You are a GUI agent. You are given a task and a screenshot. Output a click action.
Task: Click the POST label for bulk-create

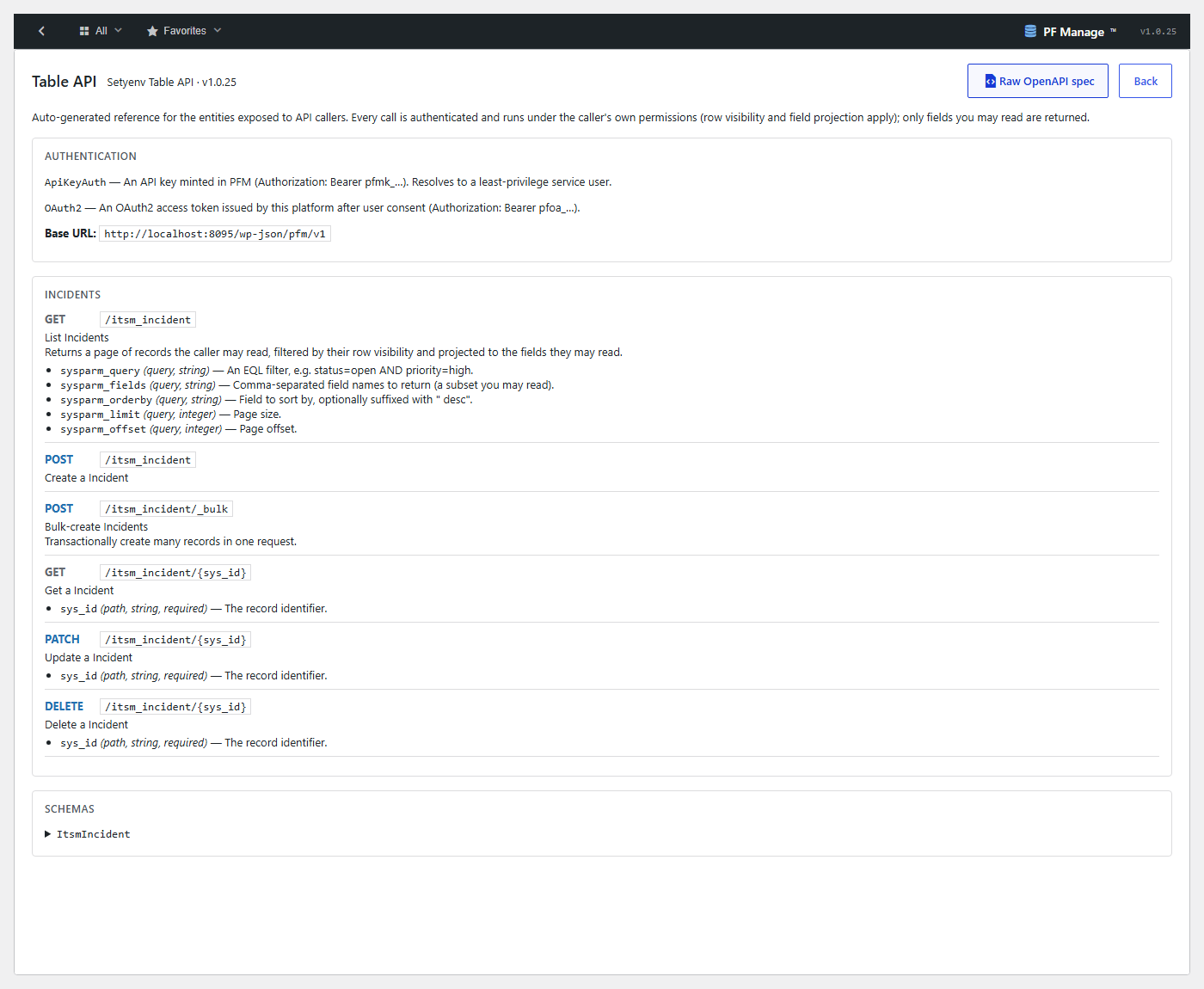coord(59,508)
